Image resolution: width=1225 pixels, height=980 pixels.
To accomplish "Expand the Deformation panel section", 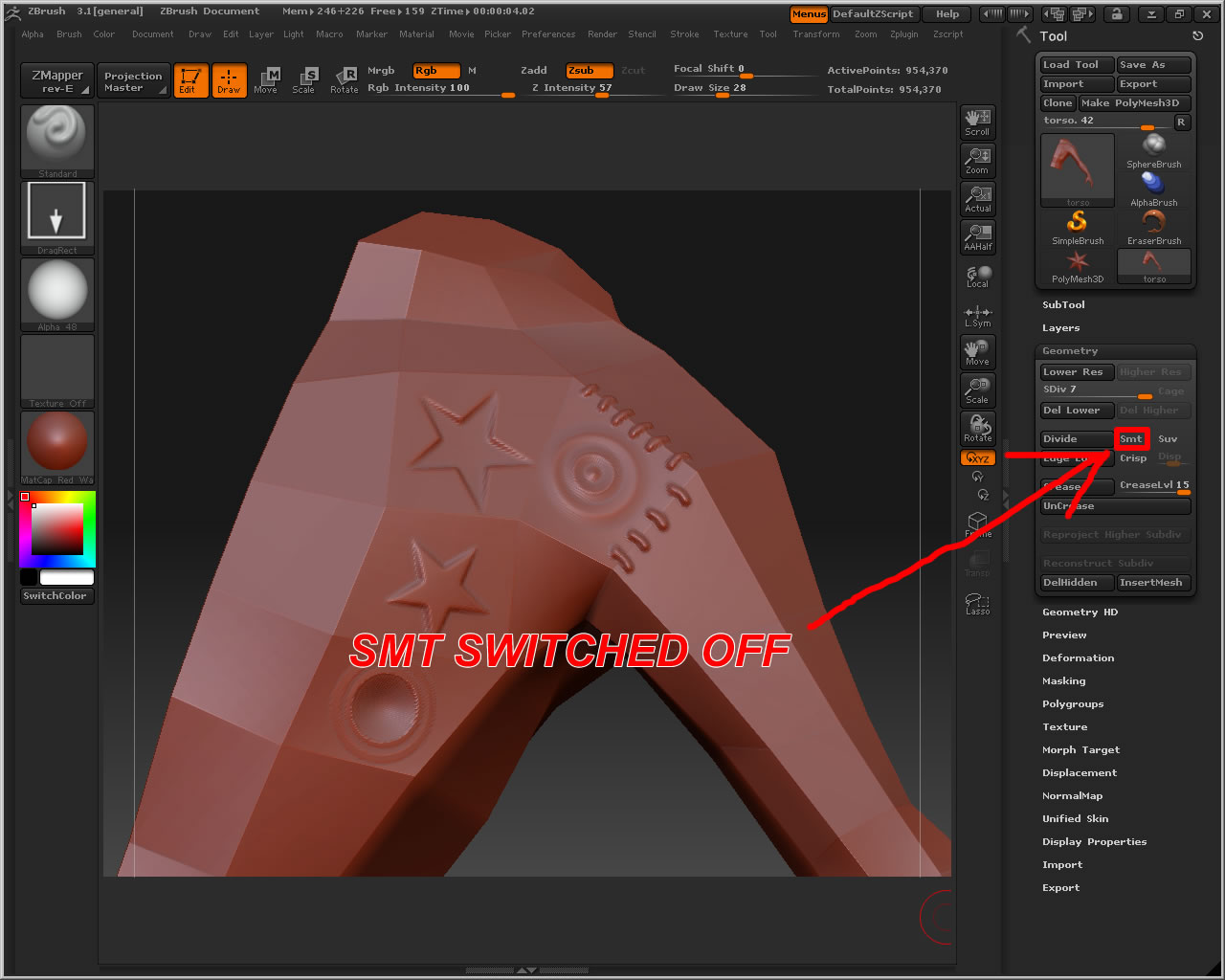I will pos(1078,658).
